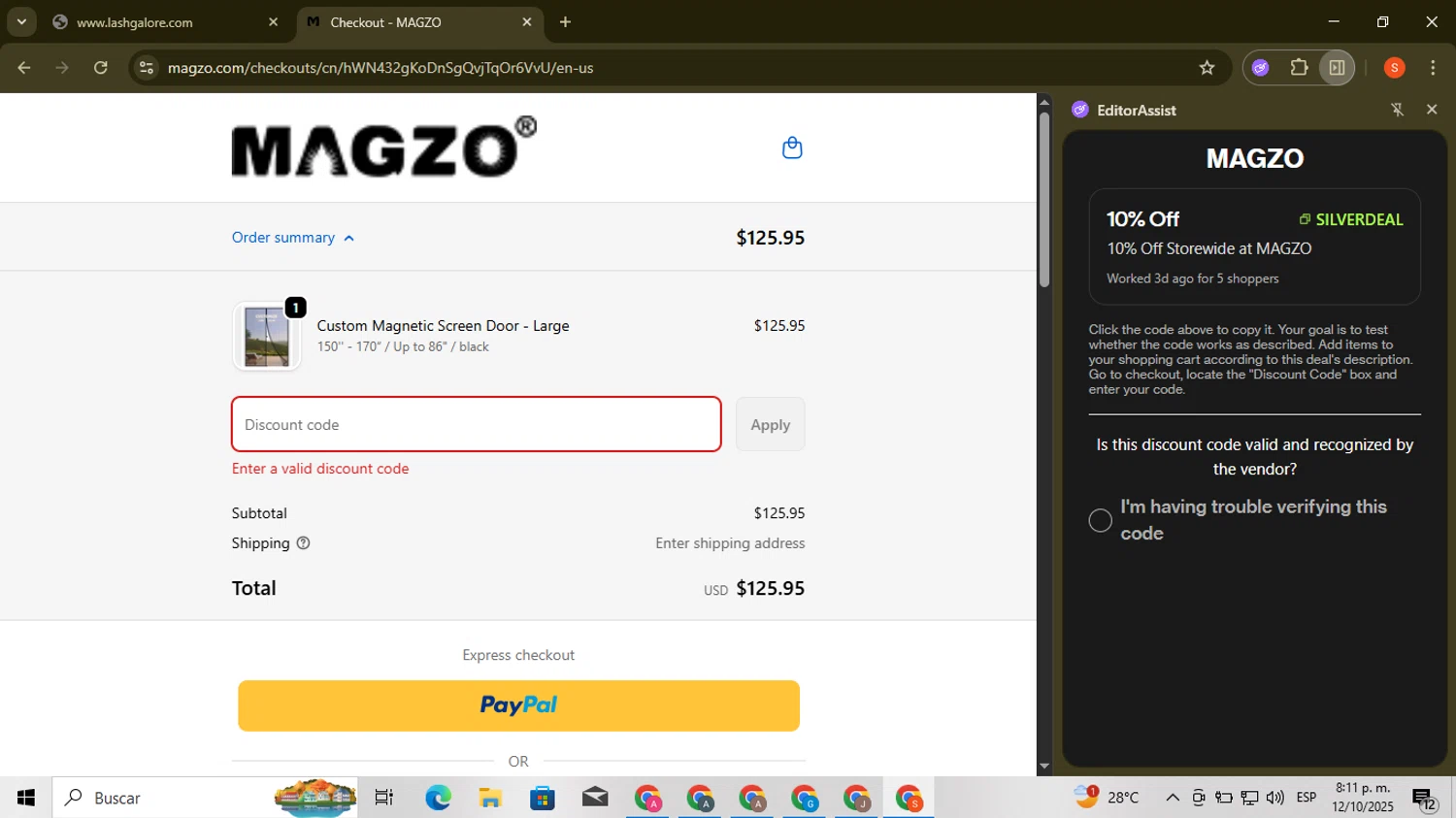Click the MAGZO store logo
Viewport: 1456px width, 818px height.
(x=383, y=147)
